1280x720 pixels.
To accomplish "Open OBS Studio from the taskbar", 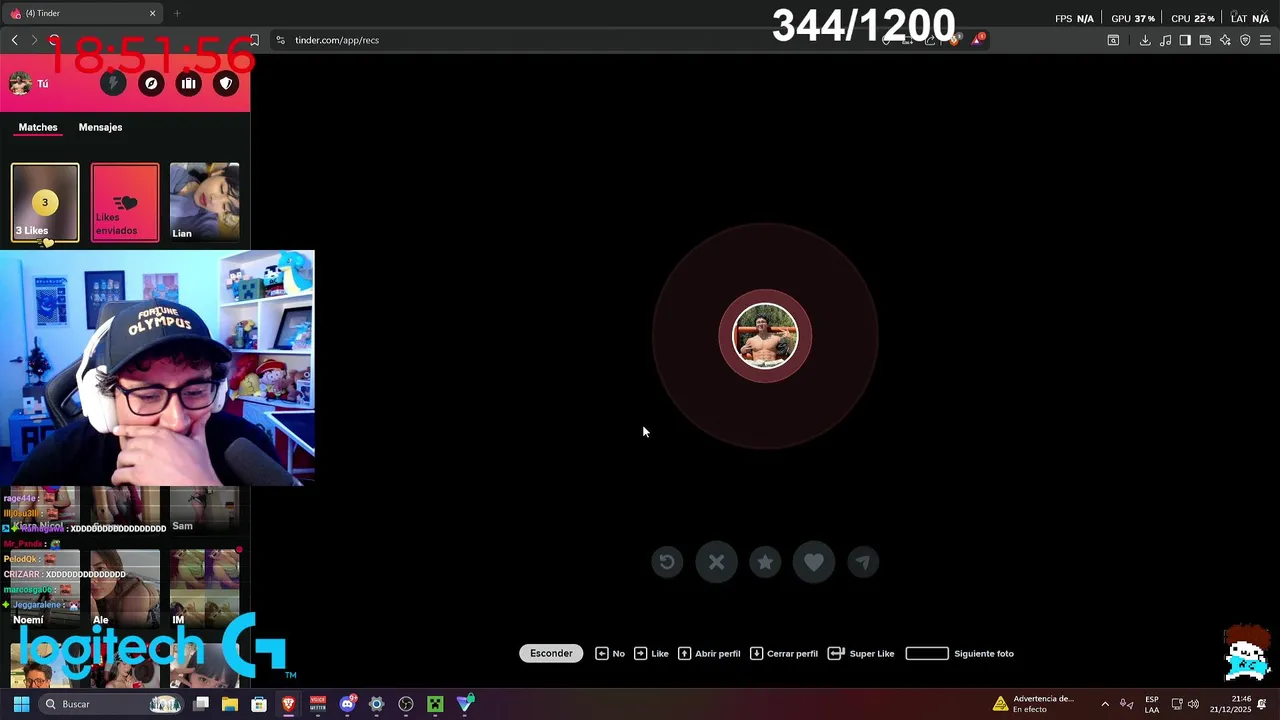I will [406, 704].
